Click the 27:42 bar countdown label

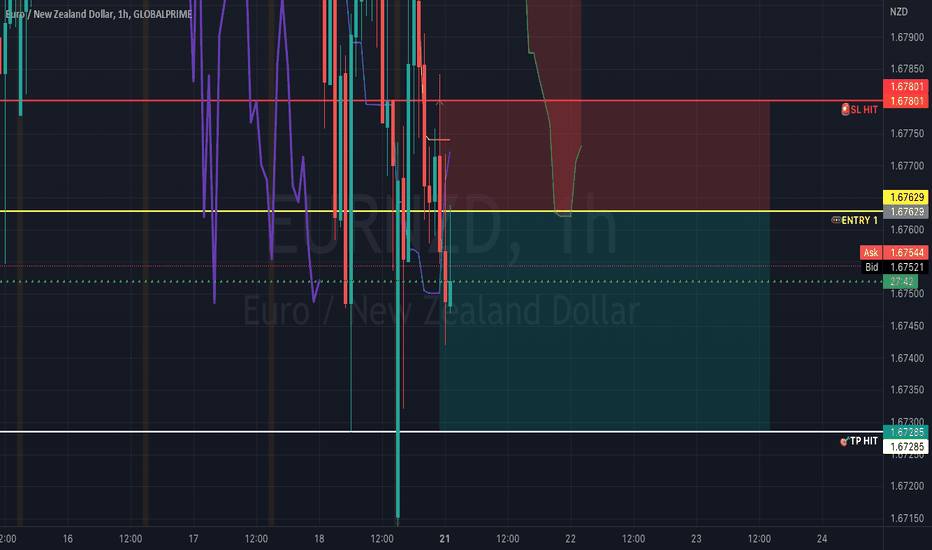click(901, 281)
